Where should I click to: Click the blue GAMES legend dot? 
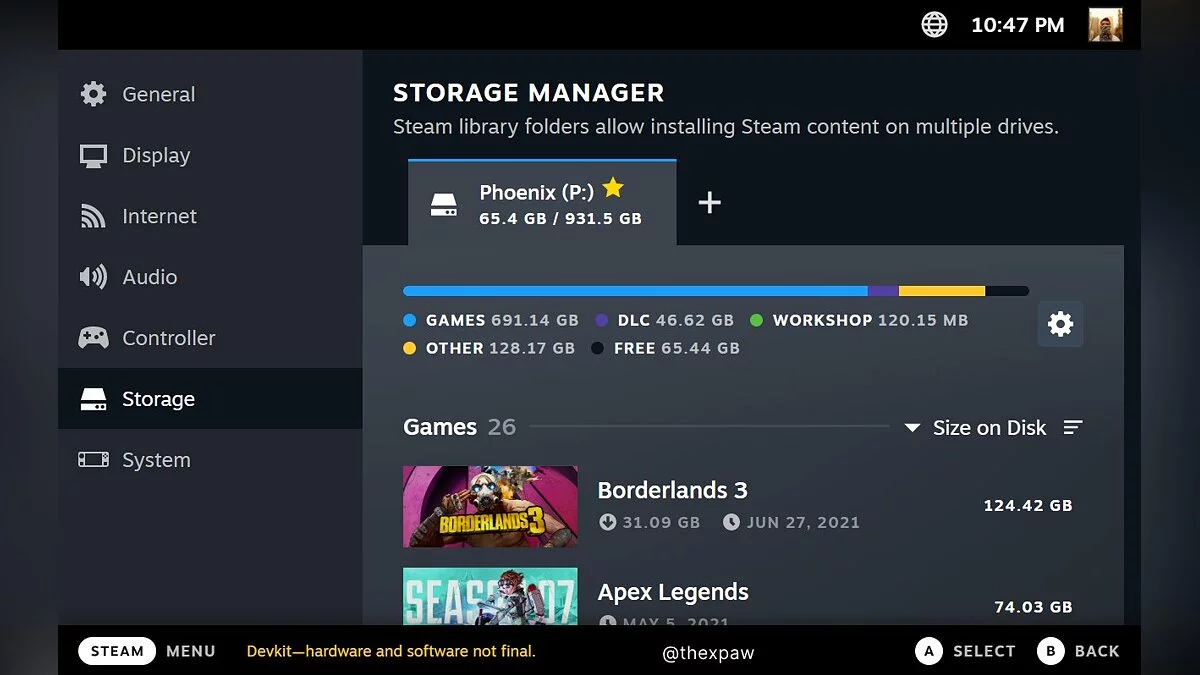click(x=409, y=321)
